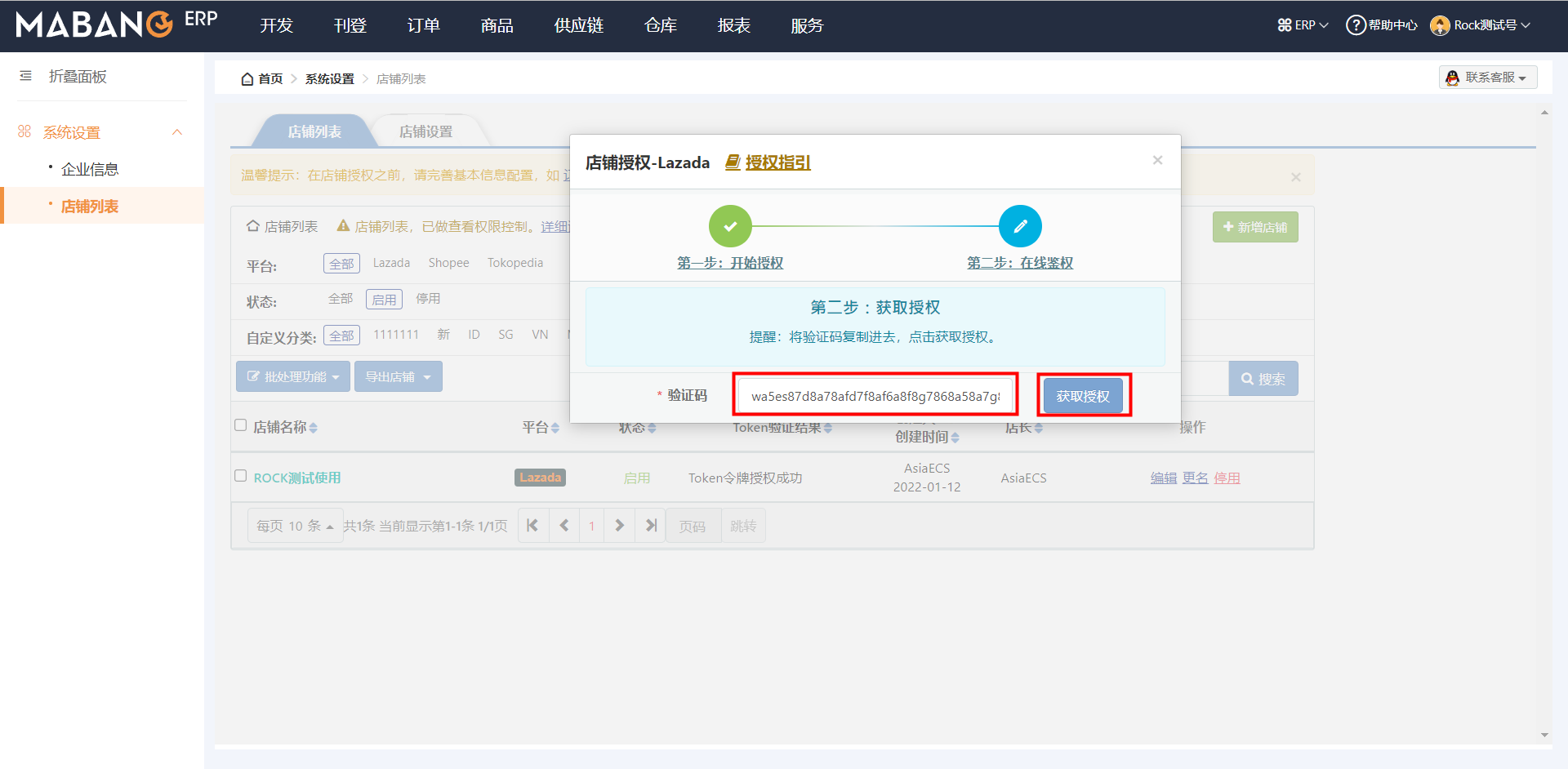Click the 系统设置 sidebar grid icon
This screenshot has width=1568, height=769.
point(24,131)
